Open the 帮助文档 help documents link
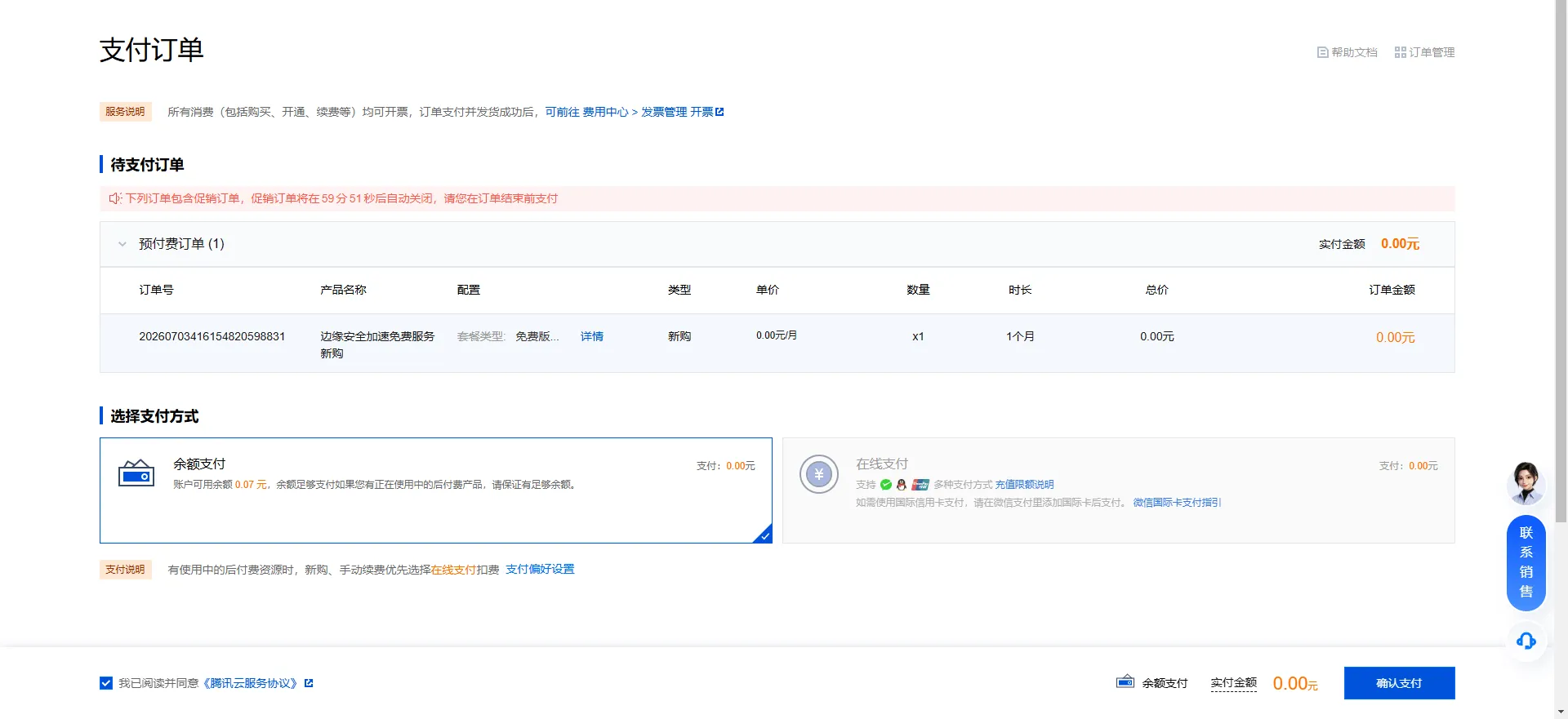The image size is (1568, 719). click(1347, 52)
